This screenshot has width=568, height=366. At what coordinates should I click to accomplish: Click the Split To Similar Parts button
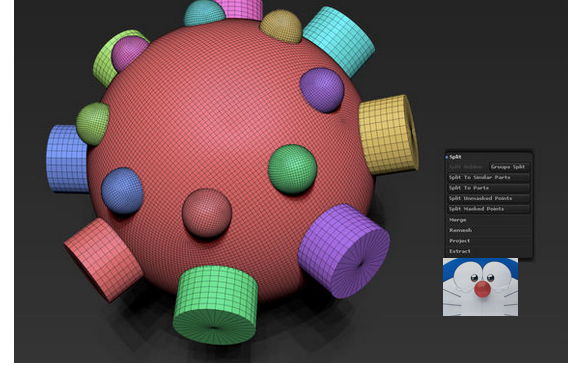pyautogui.click(x=489, y=178)
